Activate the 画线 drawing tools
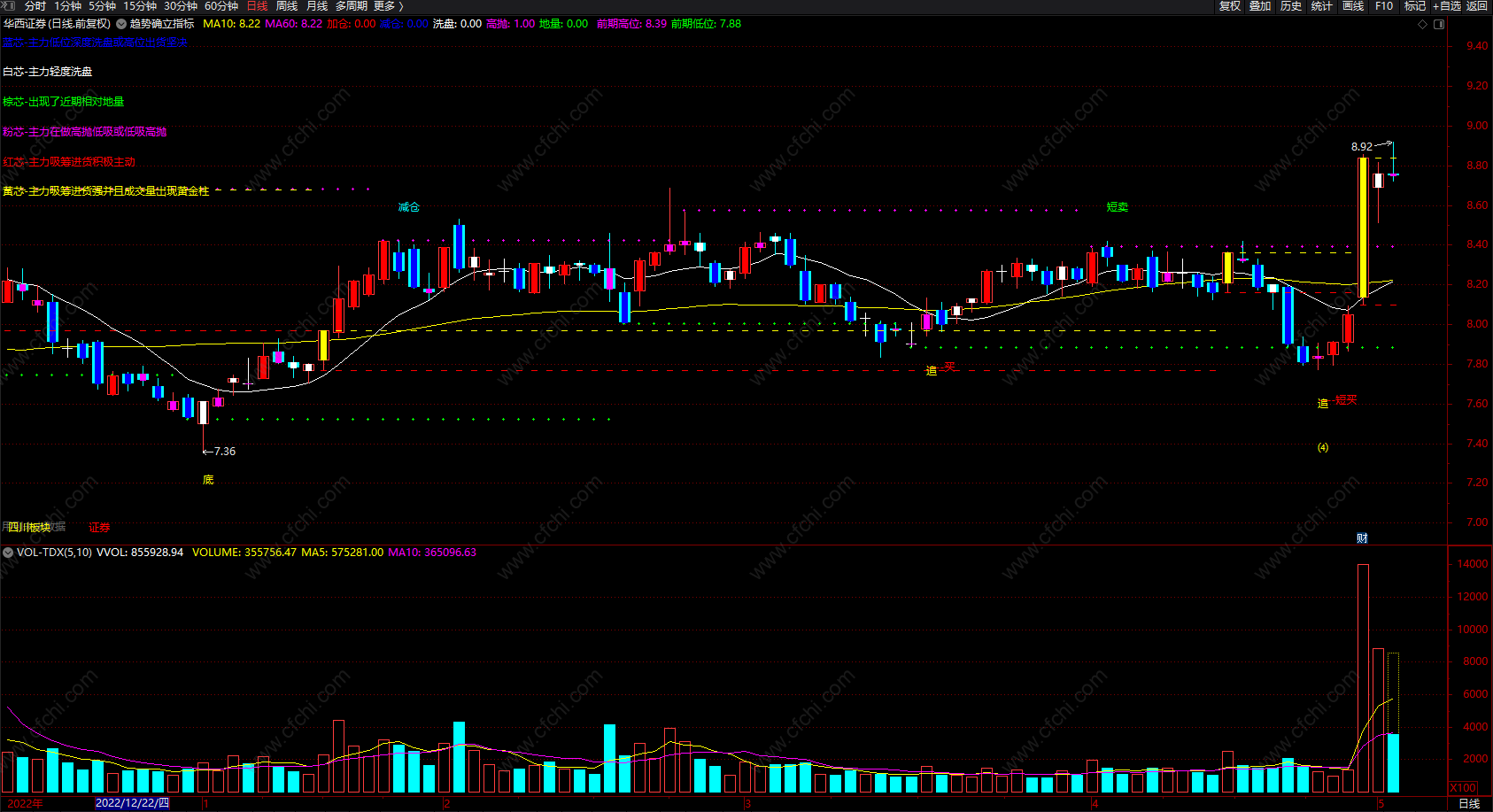The height and width of the screenshot is (812, 1493). [x=1353, y=6]
